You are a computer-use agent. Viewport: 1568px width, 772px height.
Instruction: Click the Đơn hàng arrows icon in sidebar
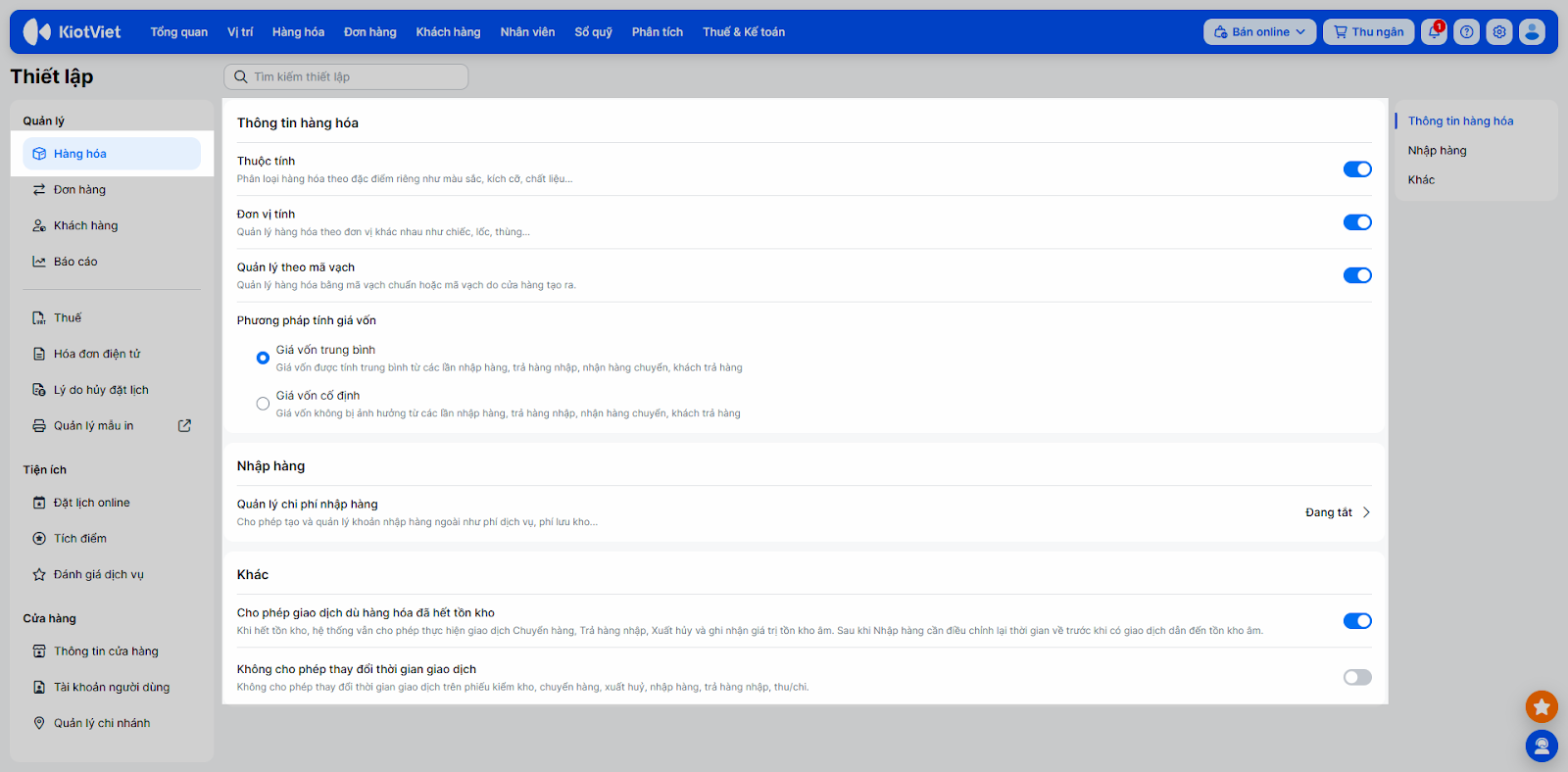coord(39,190)
